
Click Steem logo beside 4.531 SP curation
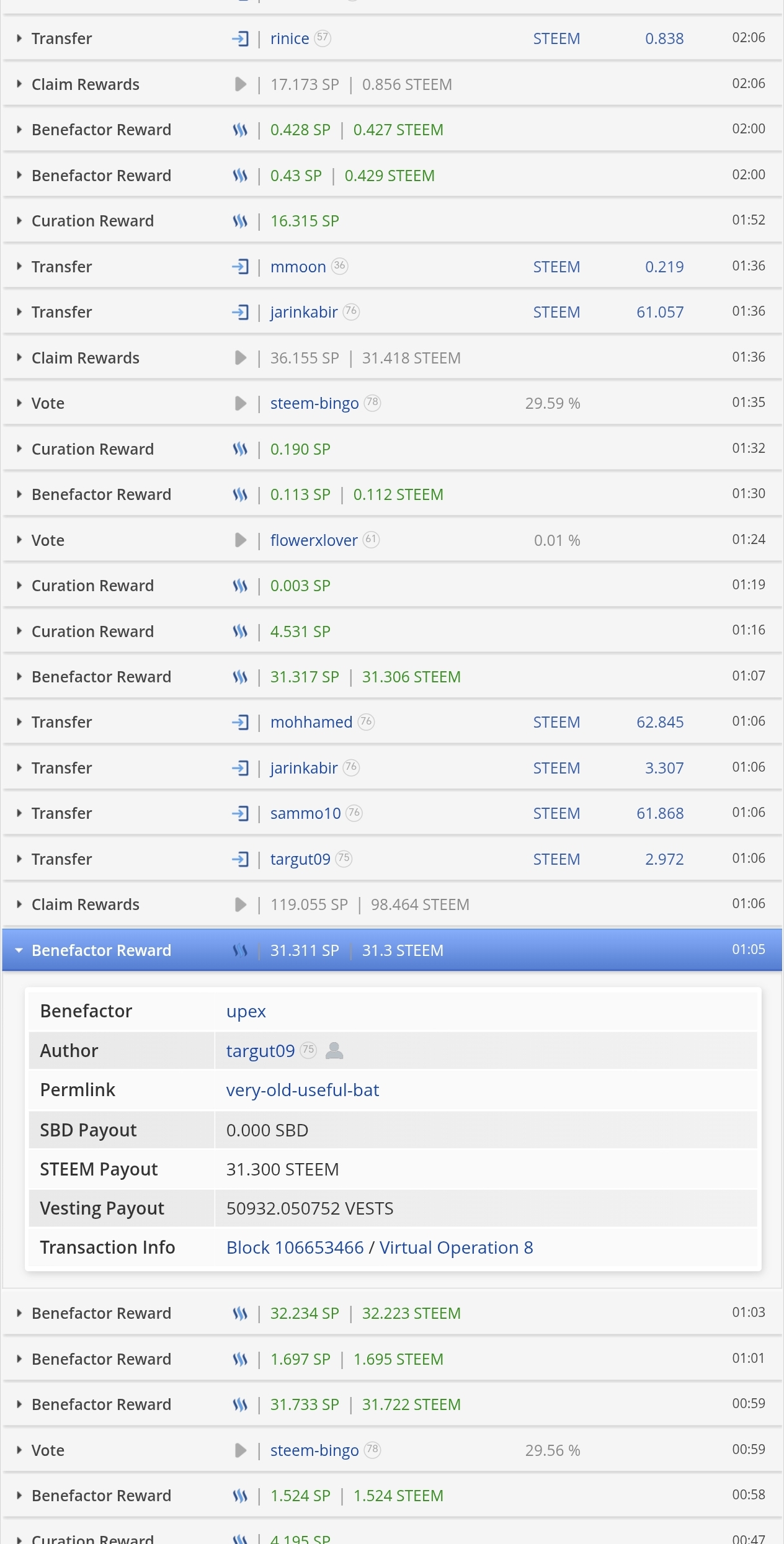coord(240,631)
